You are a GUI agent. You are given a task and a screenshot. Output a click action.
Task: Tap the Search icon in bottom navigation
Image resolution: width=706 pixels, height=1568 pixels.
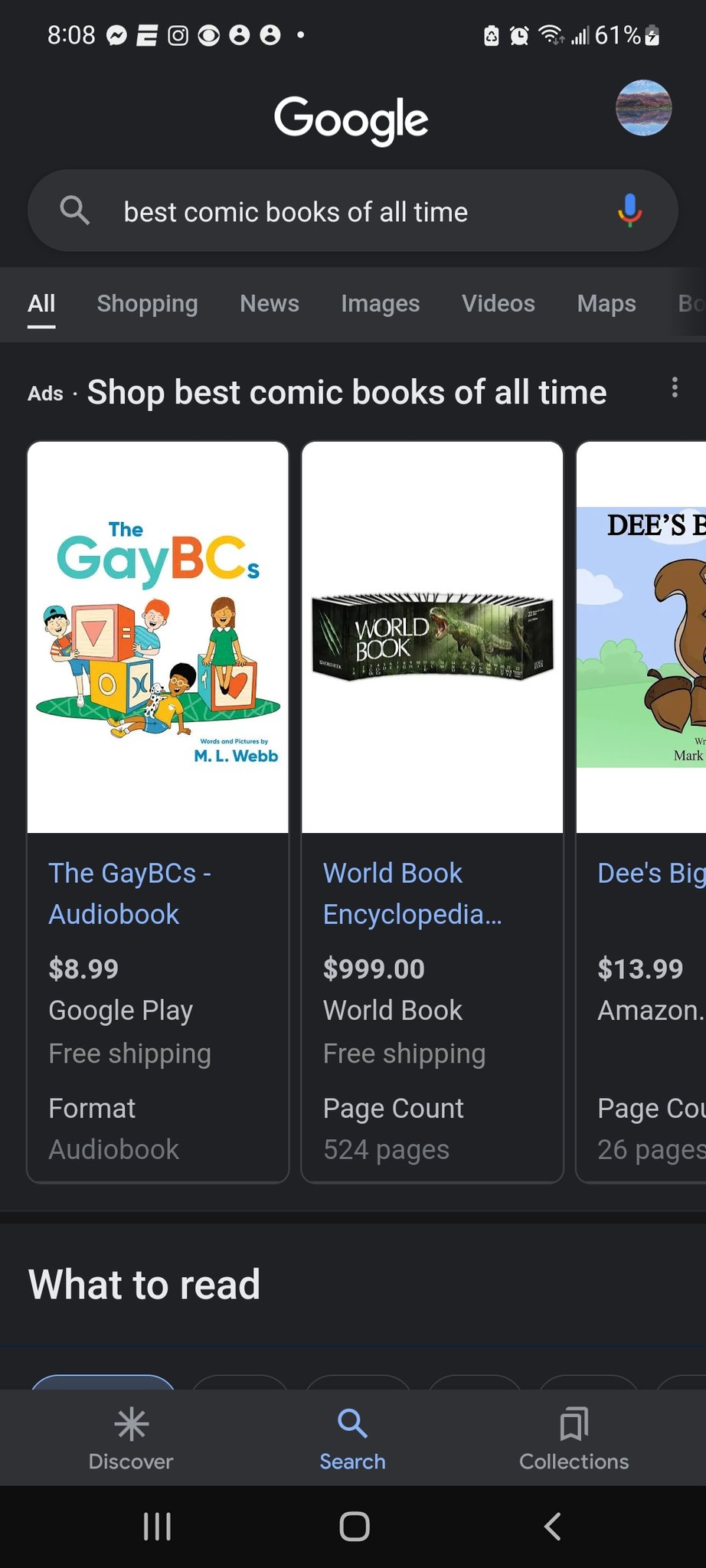[x=352, y=1424]
